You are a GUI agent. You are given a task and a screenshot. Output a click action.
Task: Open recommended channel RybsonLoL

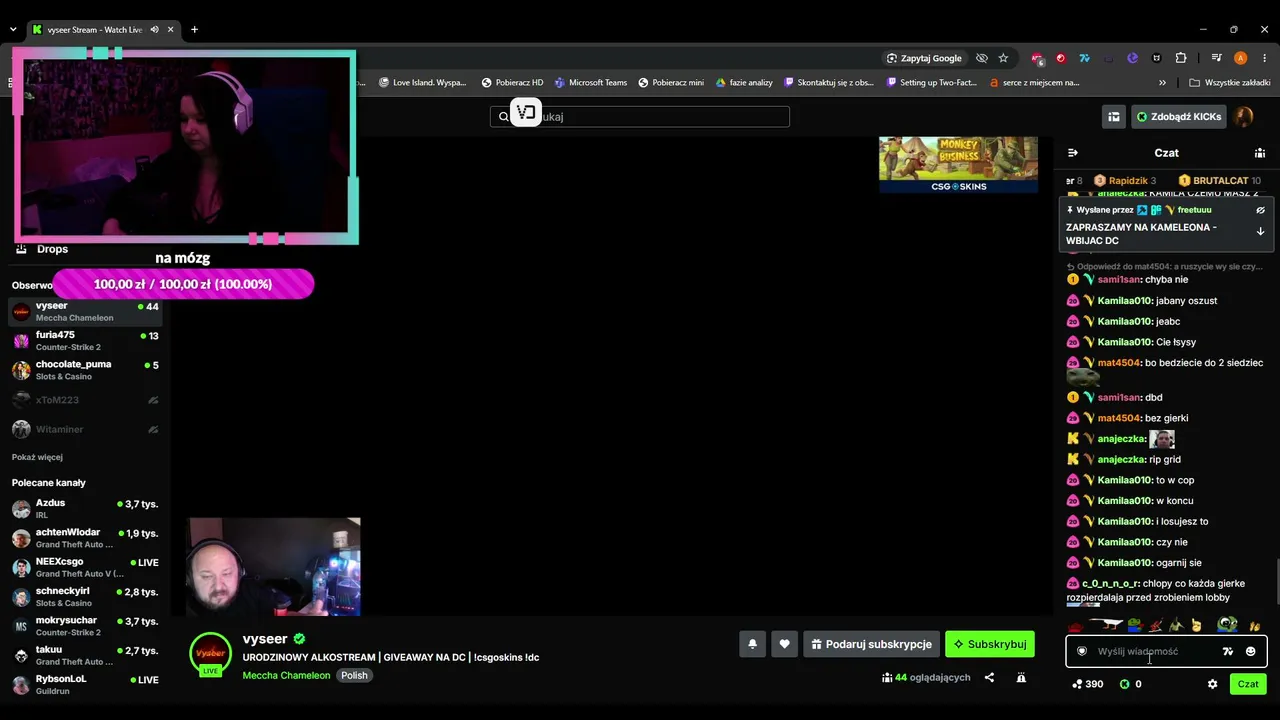(x=85, y=685)
